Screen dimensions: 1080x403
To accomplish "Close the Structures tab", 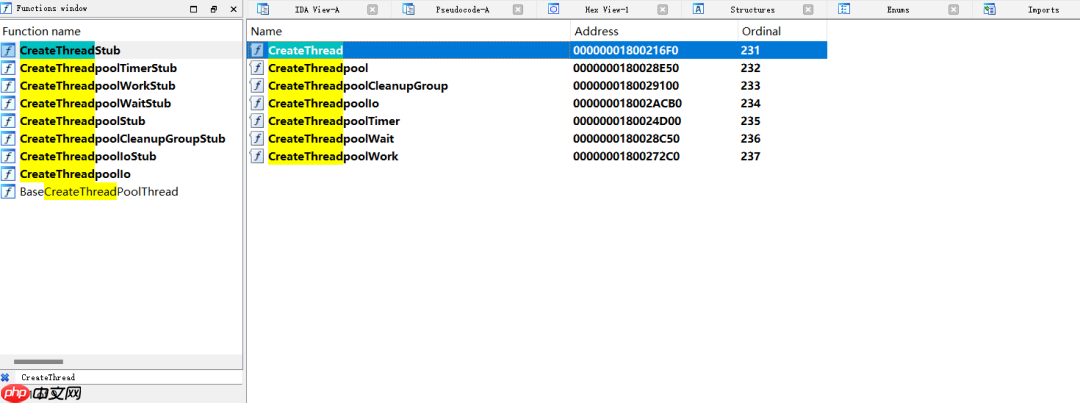I will 808,10.
